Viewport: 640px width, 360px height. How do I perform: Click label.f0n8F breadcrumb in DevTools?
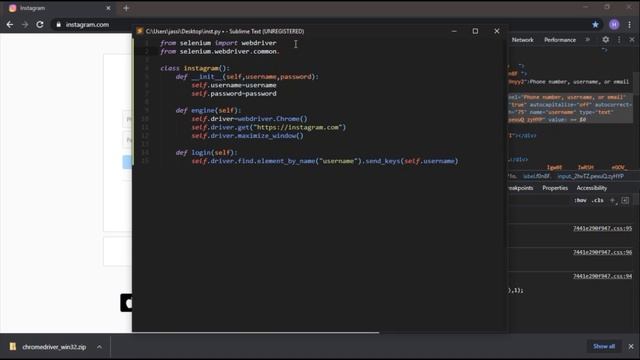pos(536,176)
